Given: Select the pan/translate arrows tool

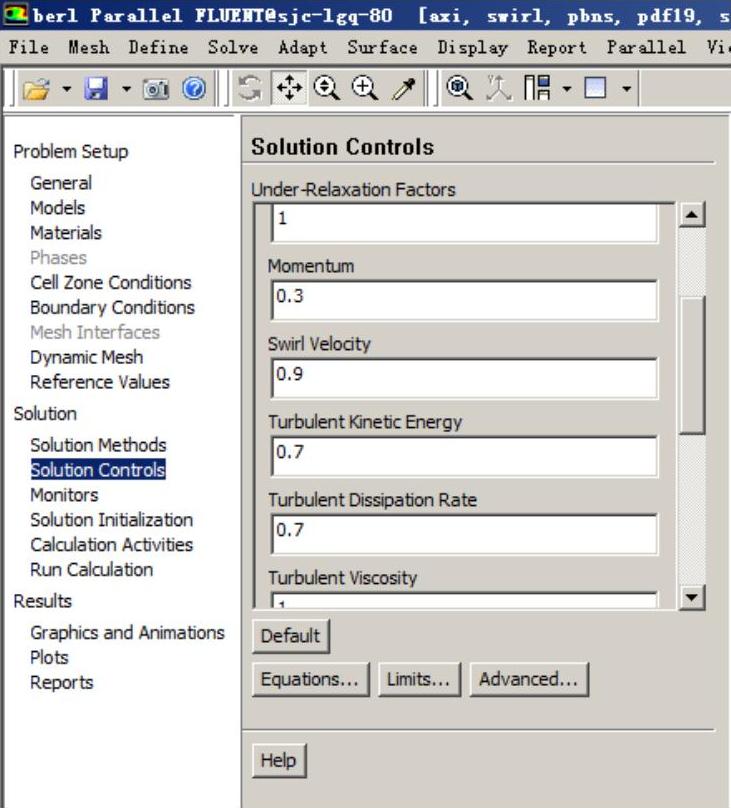Looking at the screenshot, I should tap(290, 88).
